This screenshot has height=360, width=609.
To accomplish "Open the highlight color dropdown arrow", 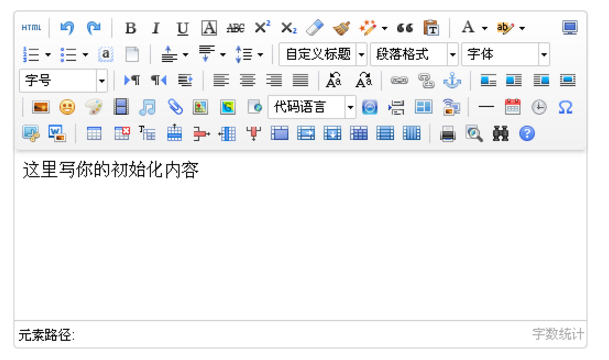I will (522, 28).
